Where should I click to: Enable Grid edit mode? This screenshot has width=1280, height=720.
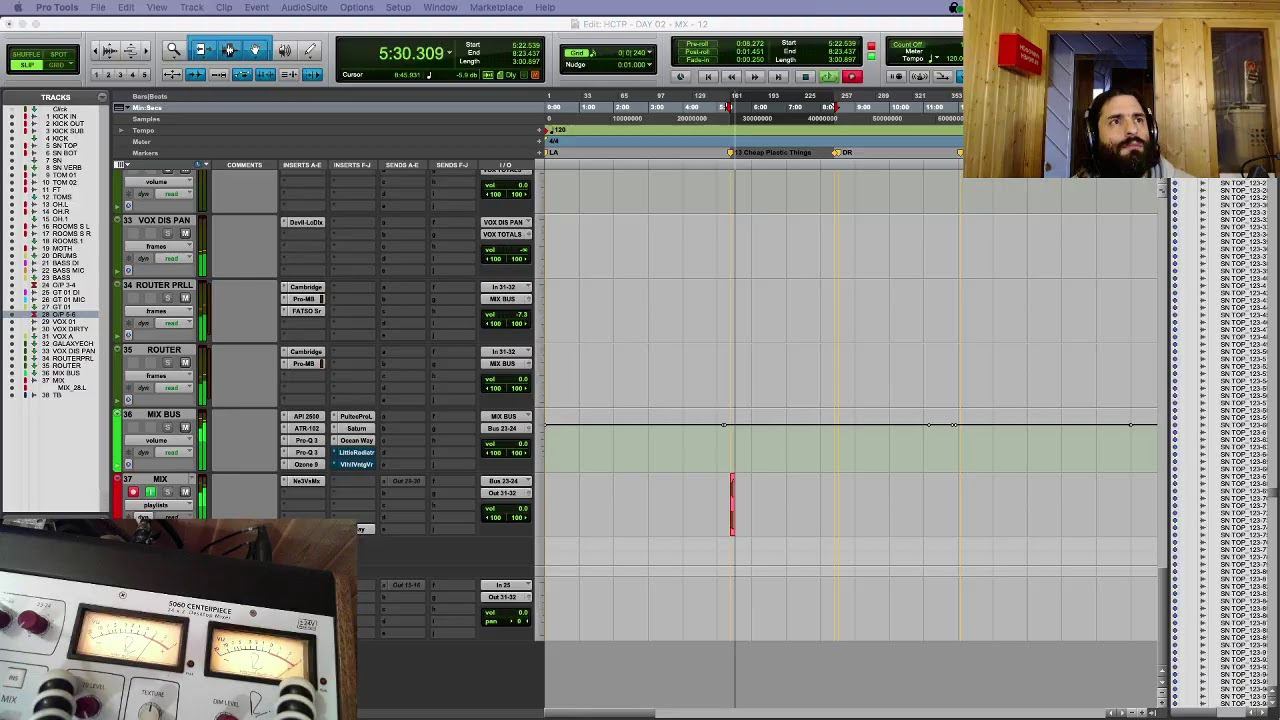[59, 65]
